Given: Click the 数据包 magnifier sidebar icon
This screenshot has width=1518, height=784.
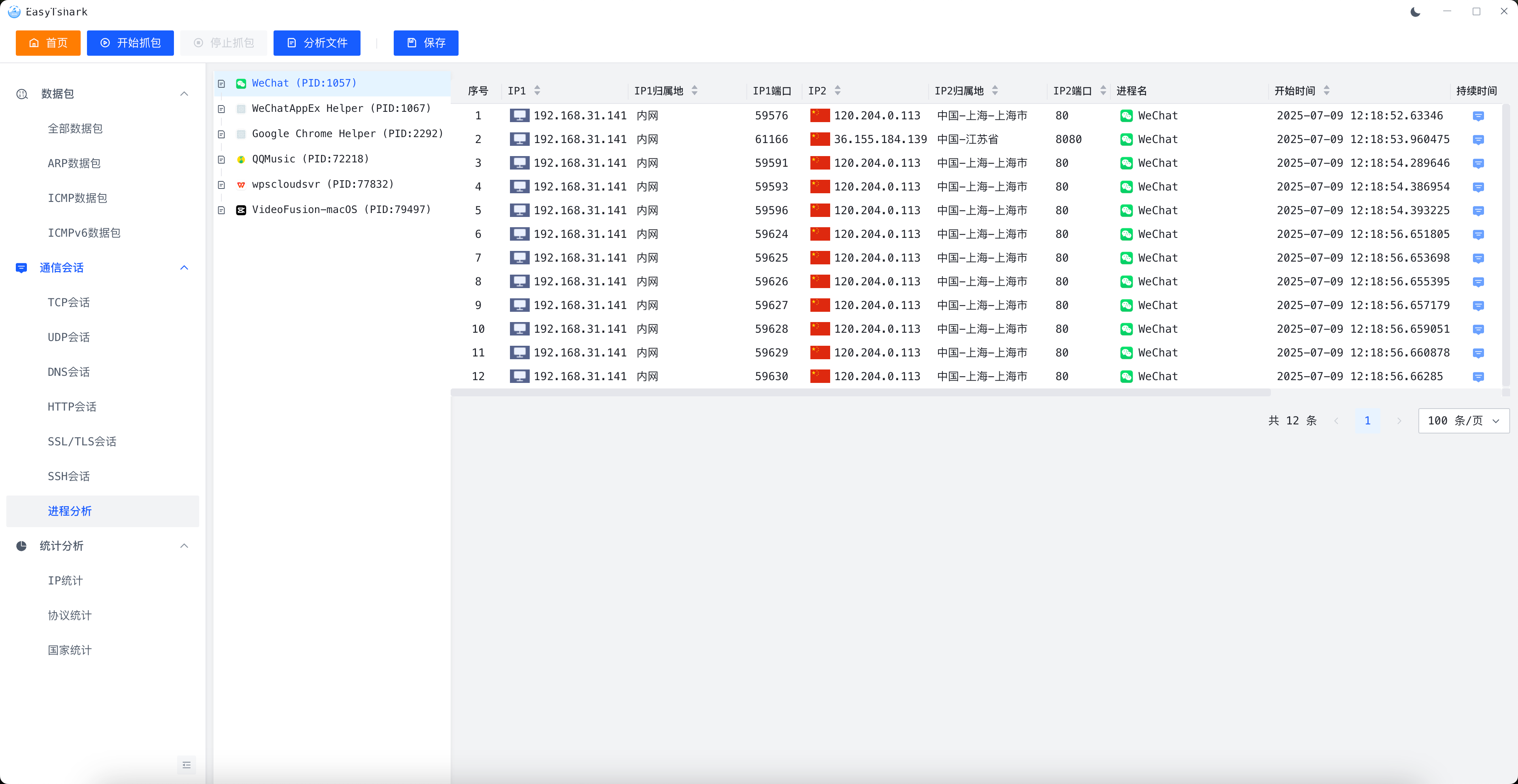Looking at the screenshot, I should (x=22, y=94).
